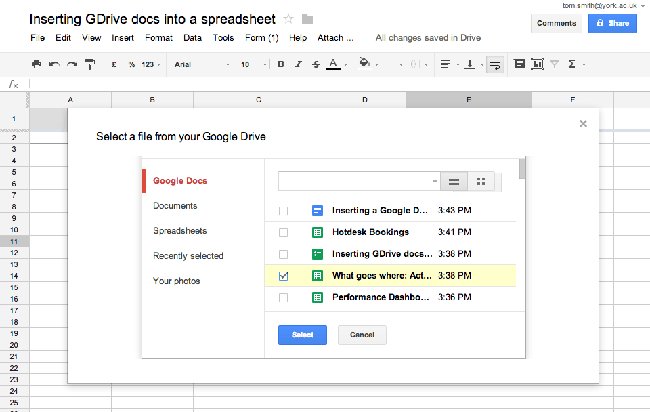The image size is (650, 412).
Task: Select the Google Docs category
Action: pos(180,181)
